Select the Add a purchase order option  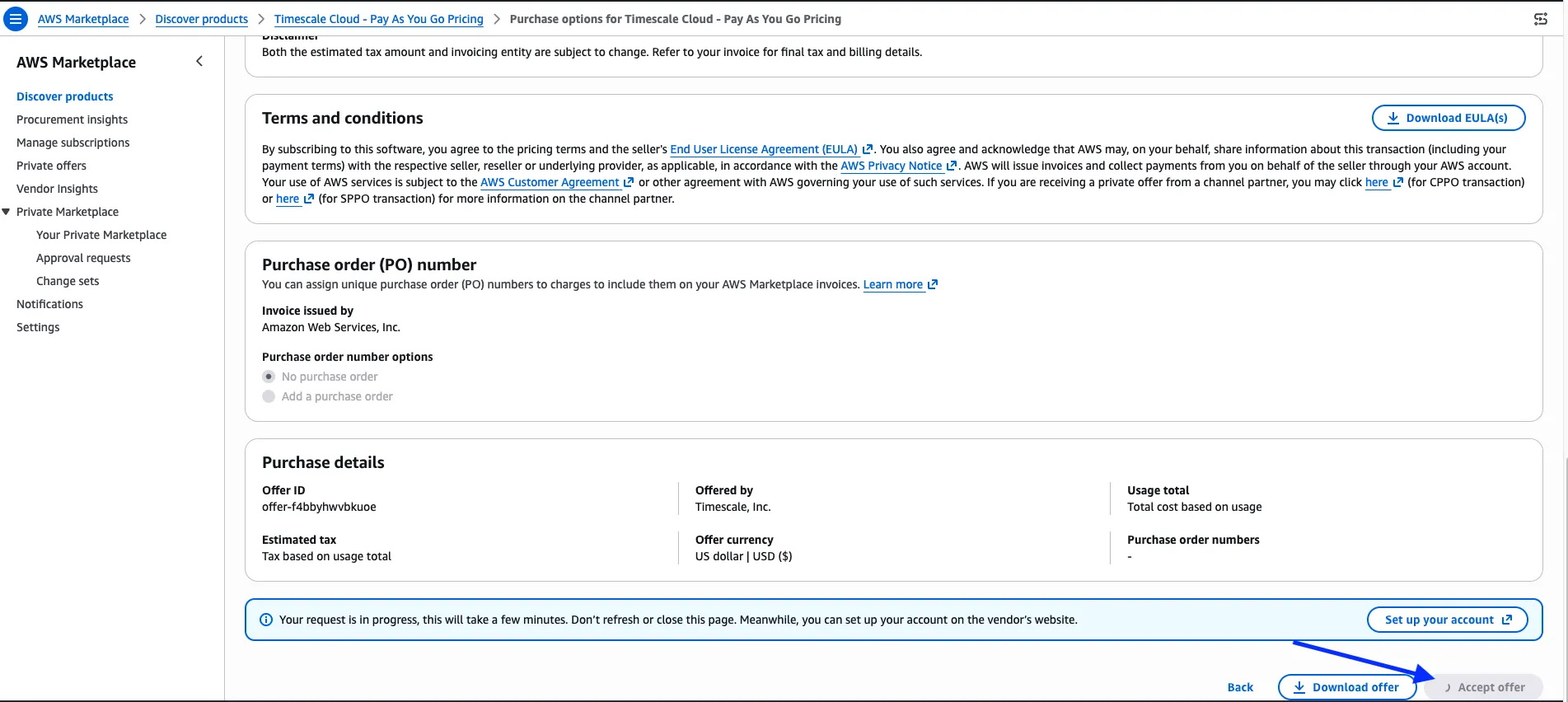click(x=269, y=396)
